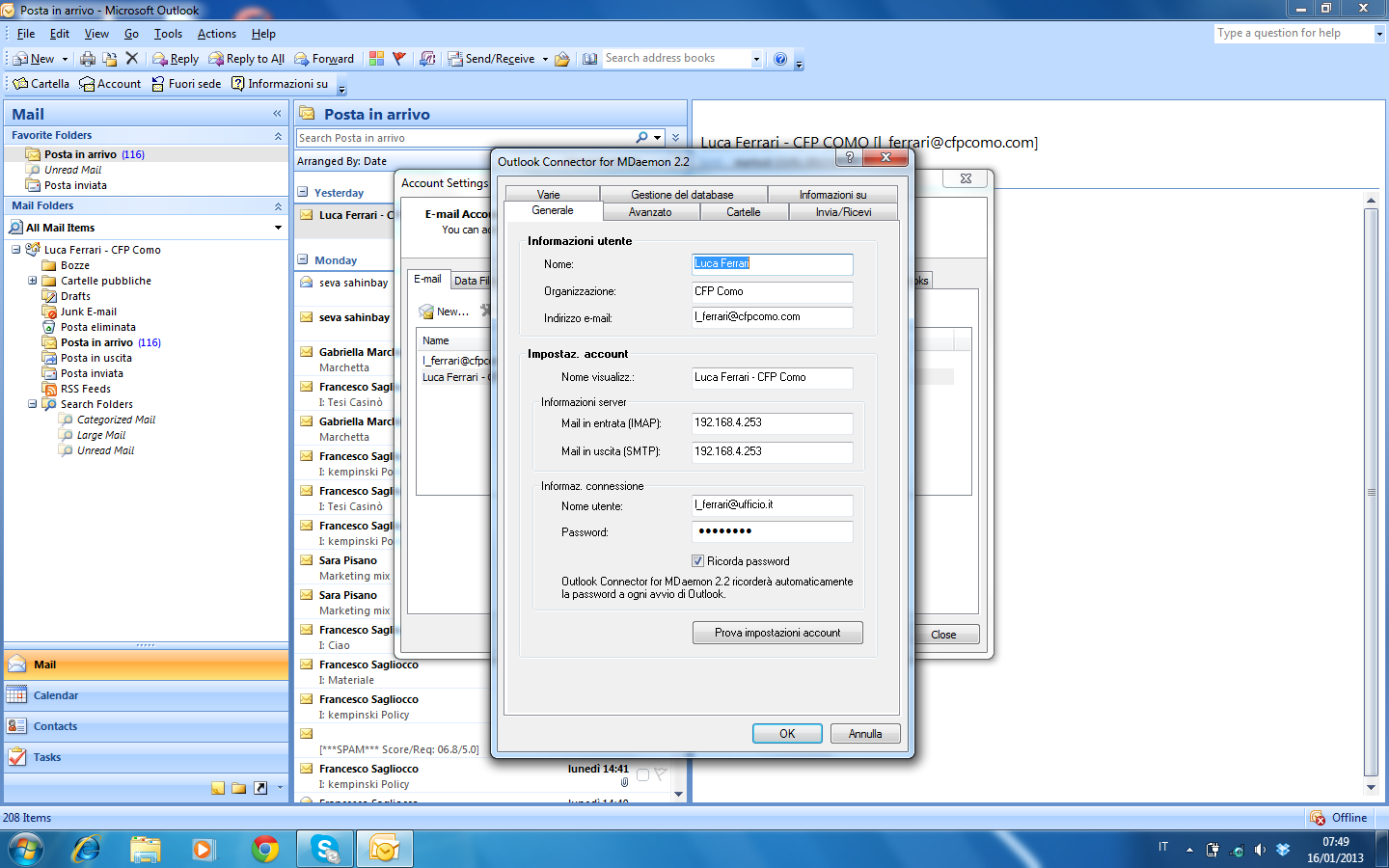Click the Address Book icon
The height and width of the screenshot is (868, 1389).
click(x=589, y=59)
